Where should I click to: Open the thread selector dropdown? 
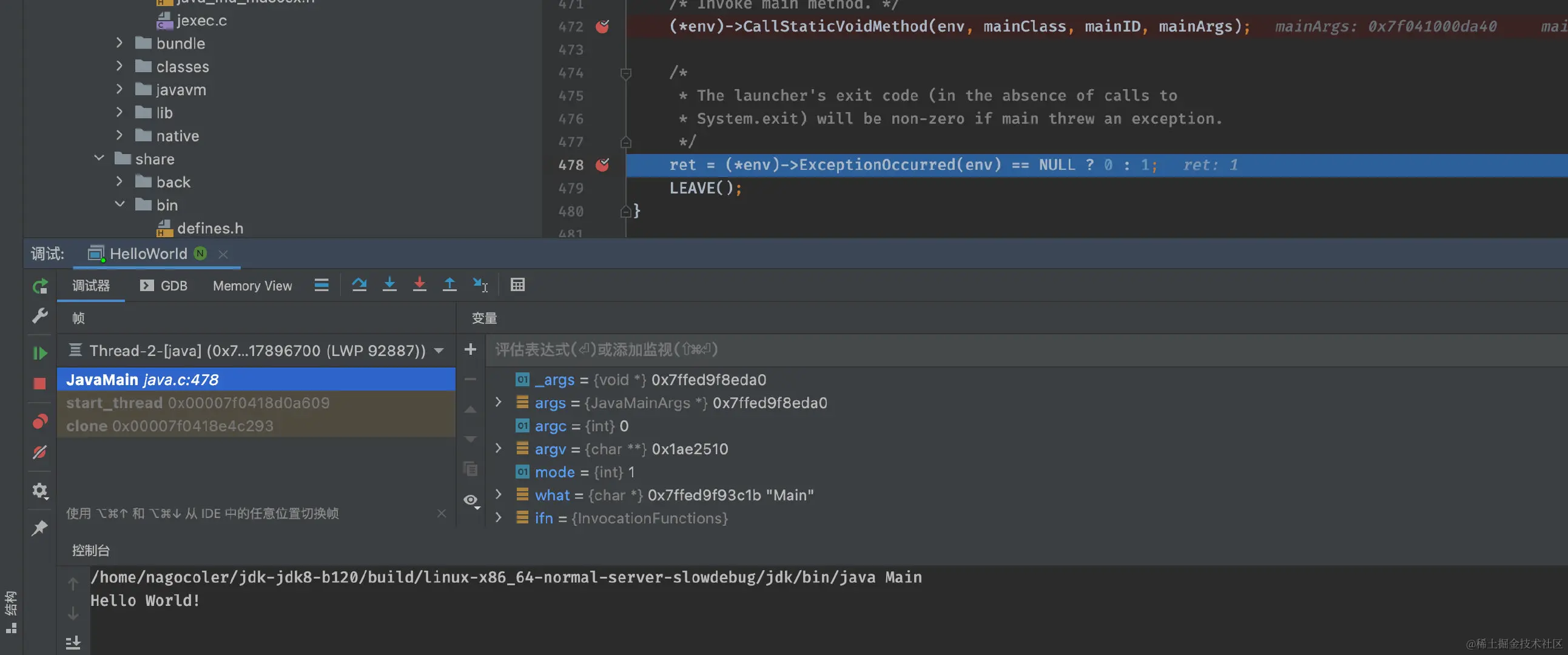coord(439,351)
